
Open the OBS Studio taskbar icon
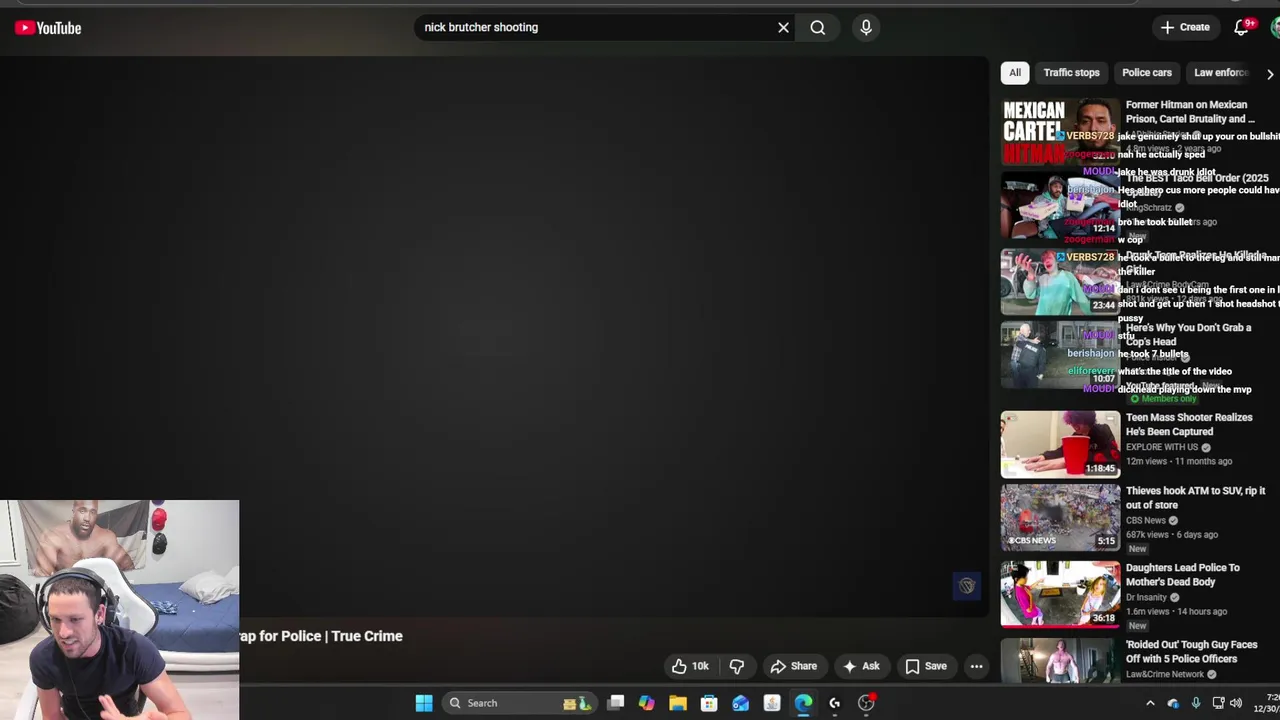866,703
